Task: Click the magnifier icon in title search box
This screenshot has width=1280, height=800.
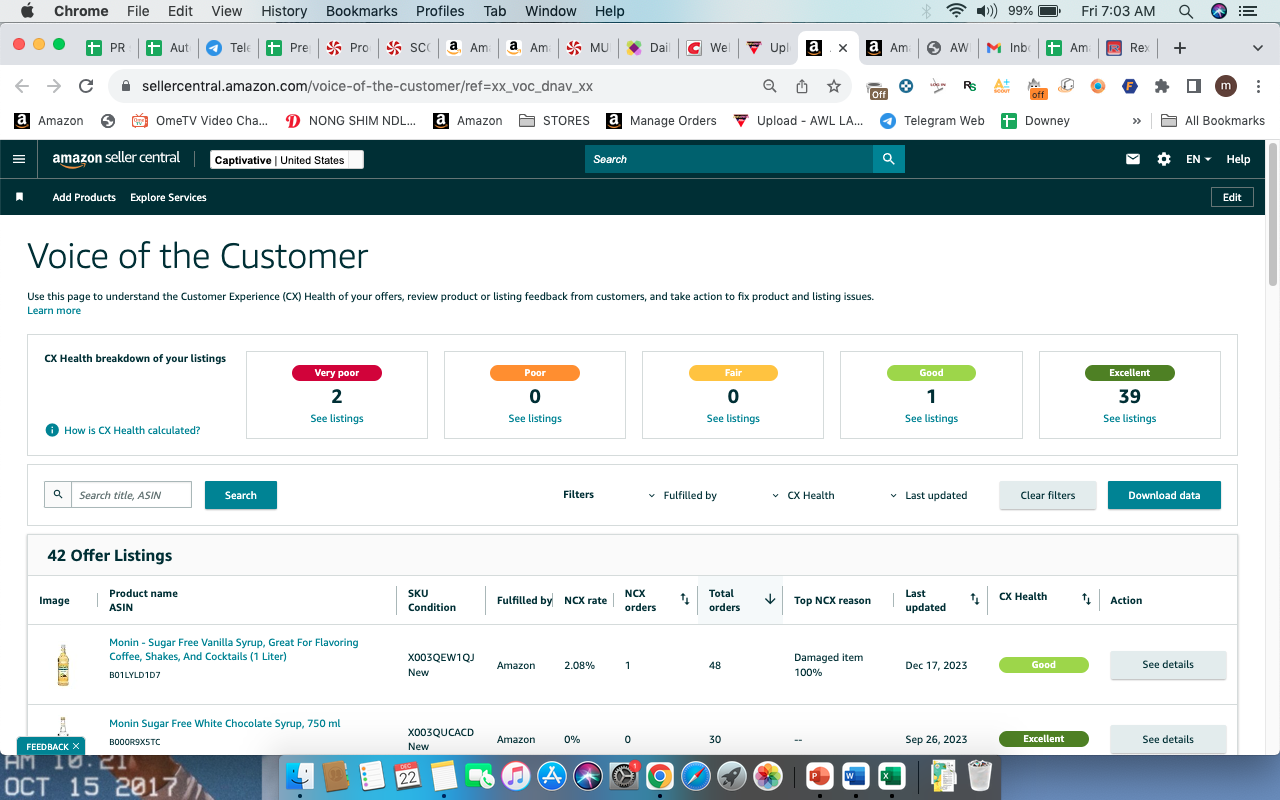Action: pyautogui.click(x=58, y=495)
